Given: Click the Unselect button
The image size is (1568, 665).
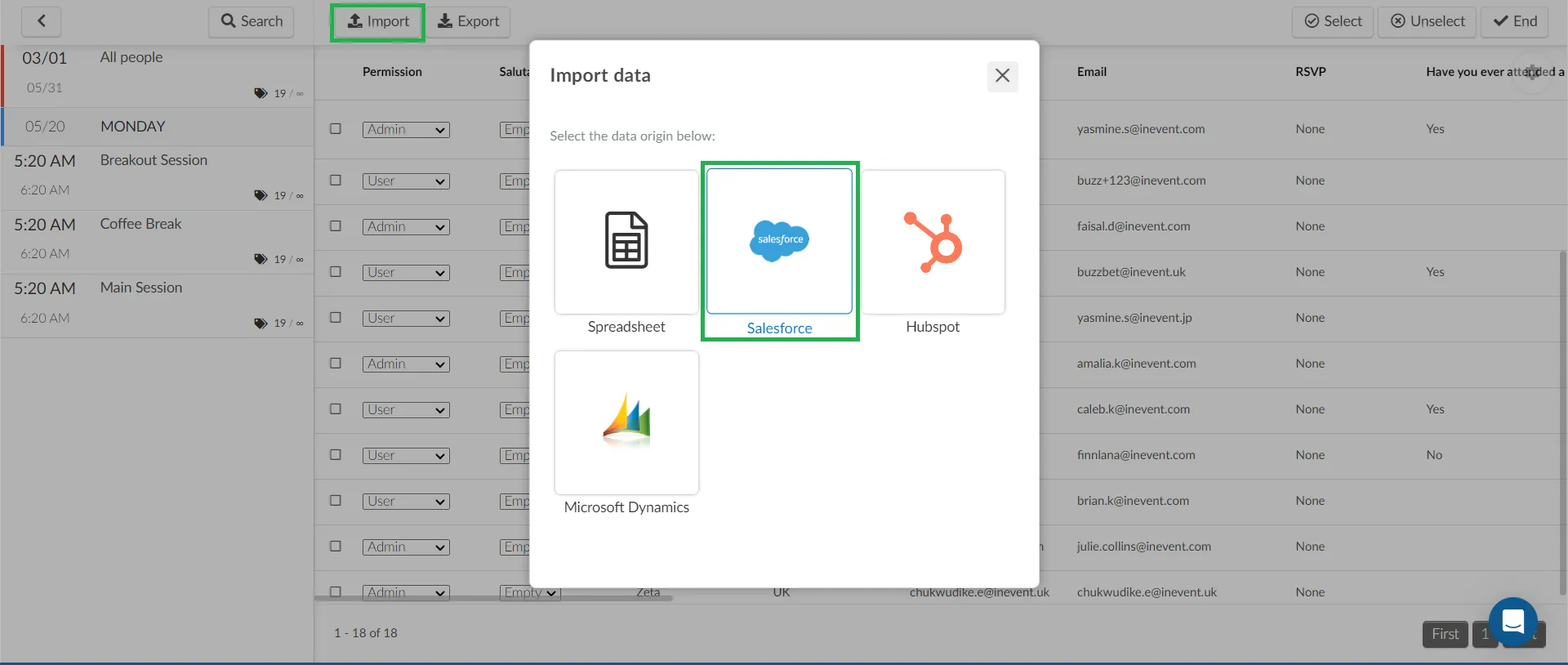Looking at the screenshot, I should [x=1428, y=22].
